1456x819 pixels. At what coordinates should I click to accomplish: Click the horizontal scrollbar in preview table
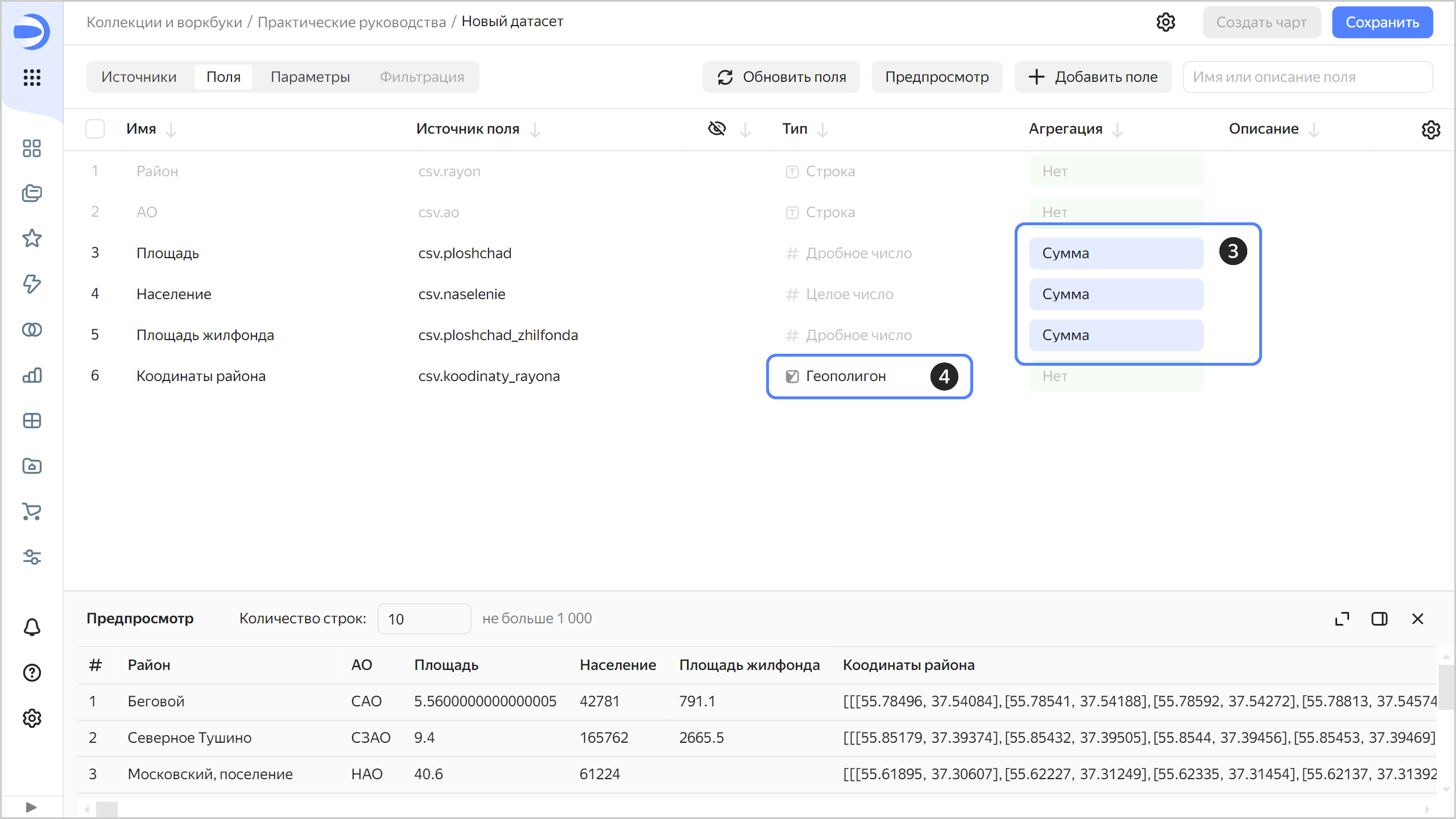pyautogui.click(x=107, y=808)
